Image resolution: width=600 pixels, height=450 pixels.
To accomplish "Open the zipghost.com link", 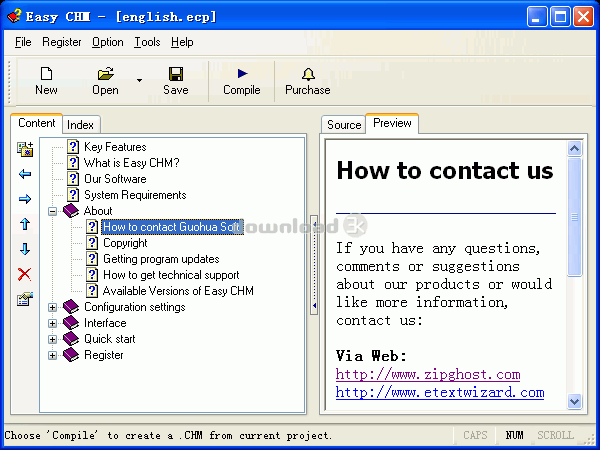I will [x=428, y=374].
